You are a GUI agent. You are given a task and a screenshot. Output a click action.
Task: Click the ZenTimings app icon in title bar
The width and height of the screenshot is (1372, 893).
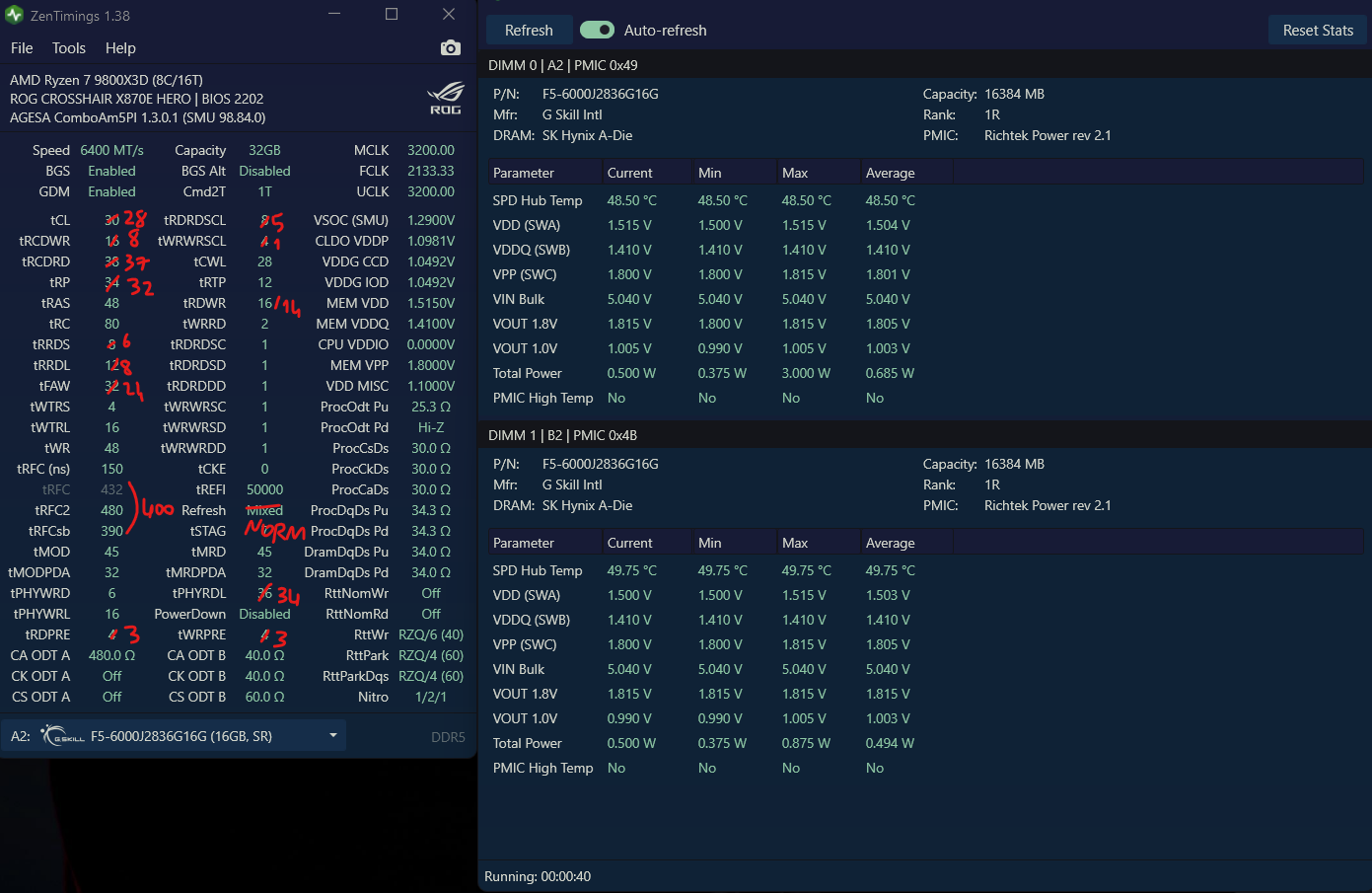(x=14, y=15)
